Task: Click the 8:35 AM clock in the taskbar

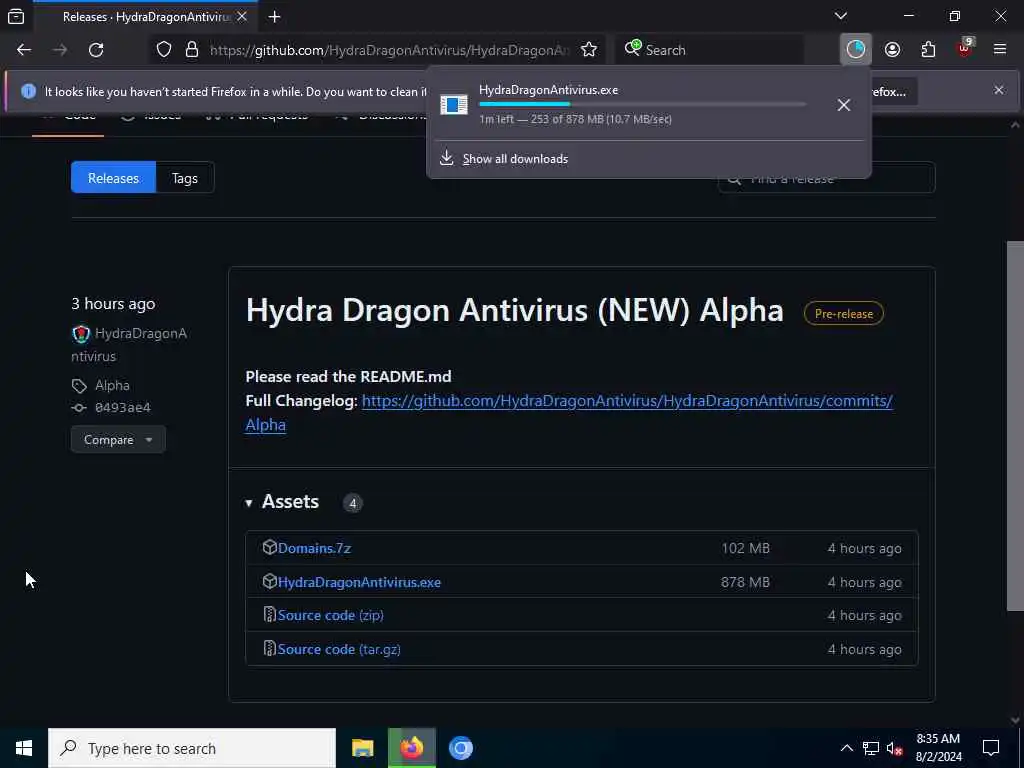Action: coord(938,739)
